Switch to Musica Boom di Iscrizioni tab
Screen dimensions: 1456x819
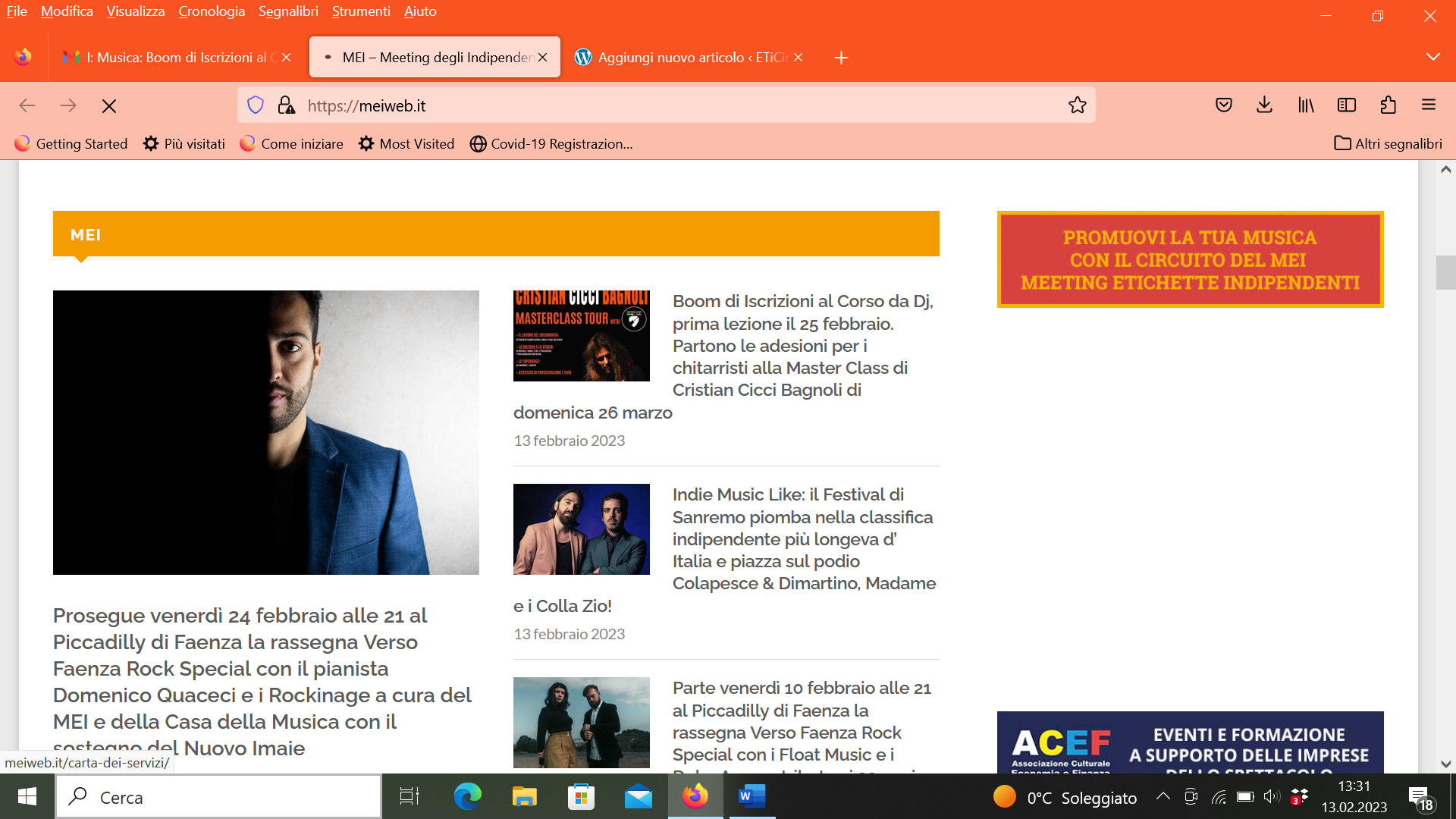[x=177, y=58]
